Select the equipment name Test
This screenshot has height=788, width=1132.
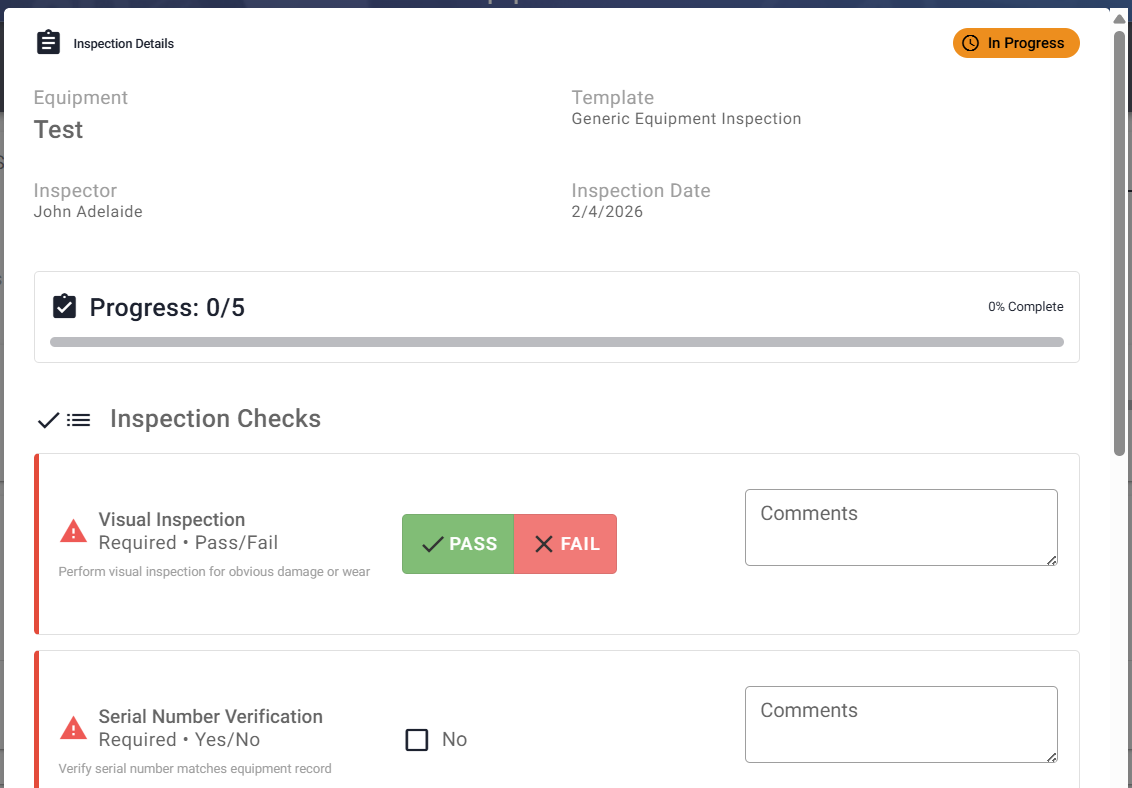58,130
